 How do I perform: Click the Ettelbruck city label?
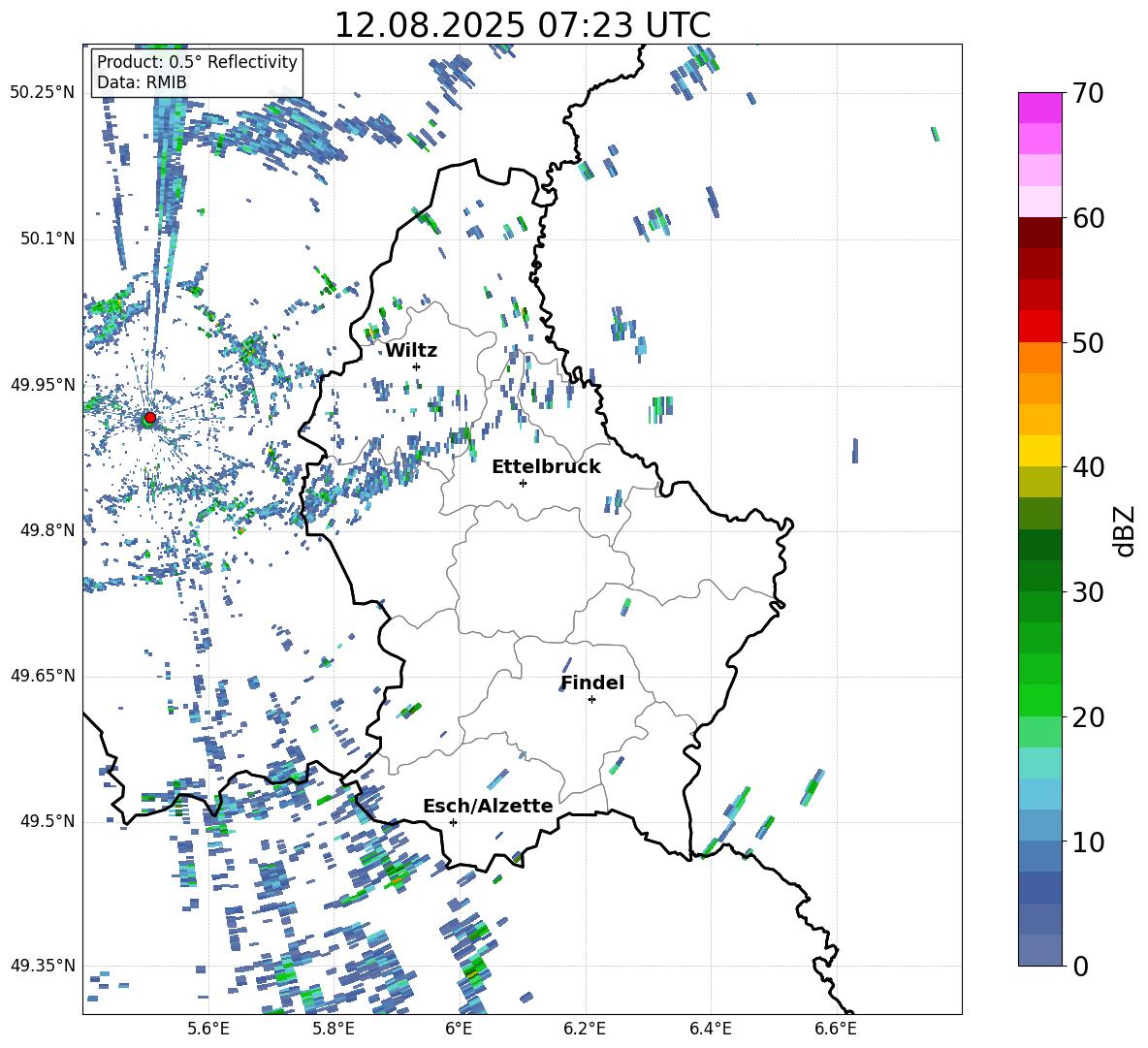point(546,467)
